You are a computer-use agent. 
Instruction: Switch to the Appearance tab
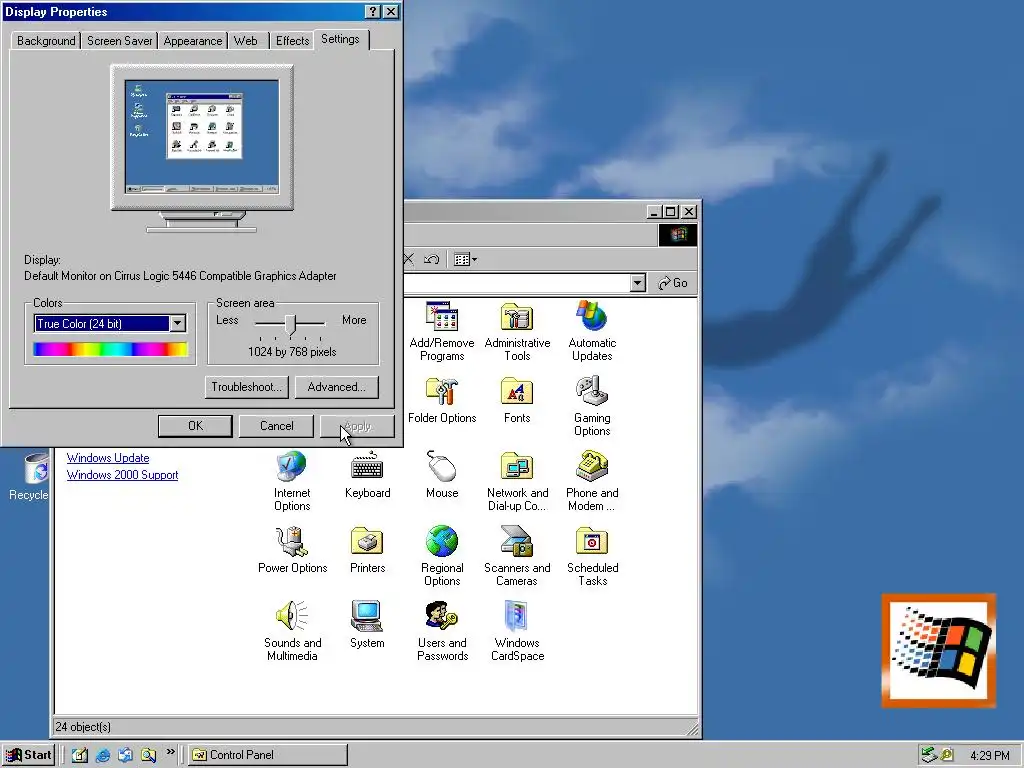(x=193, y=40)
